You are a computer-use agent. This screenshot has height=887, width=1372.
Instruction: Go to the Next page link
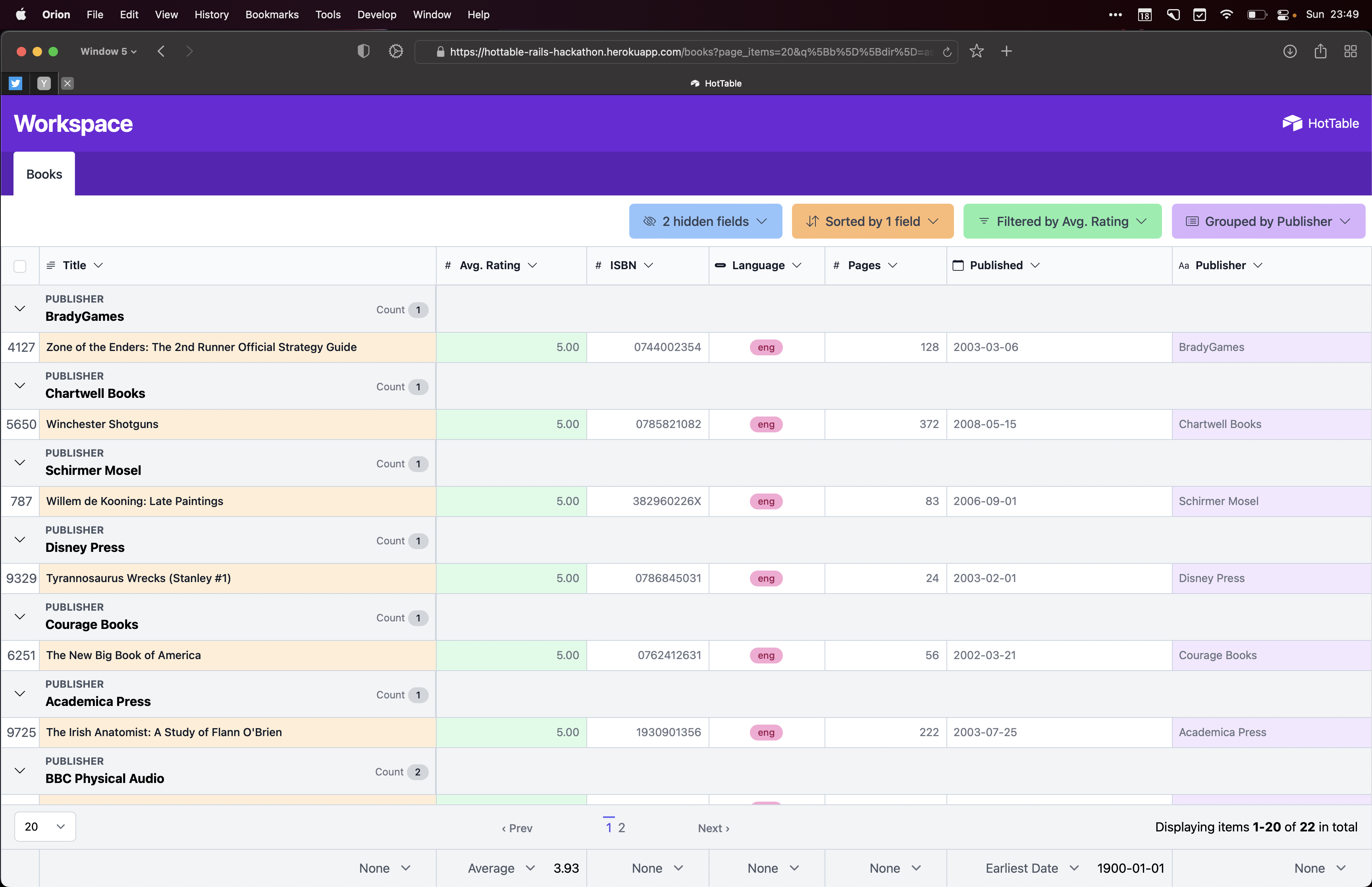pos(713,828)
